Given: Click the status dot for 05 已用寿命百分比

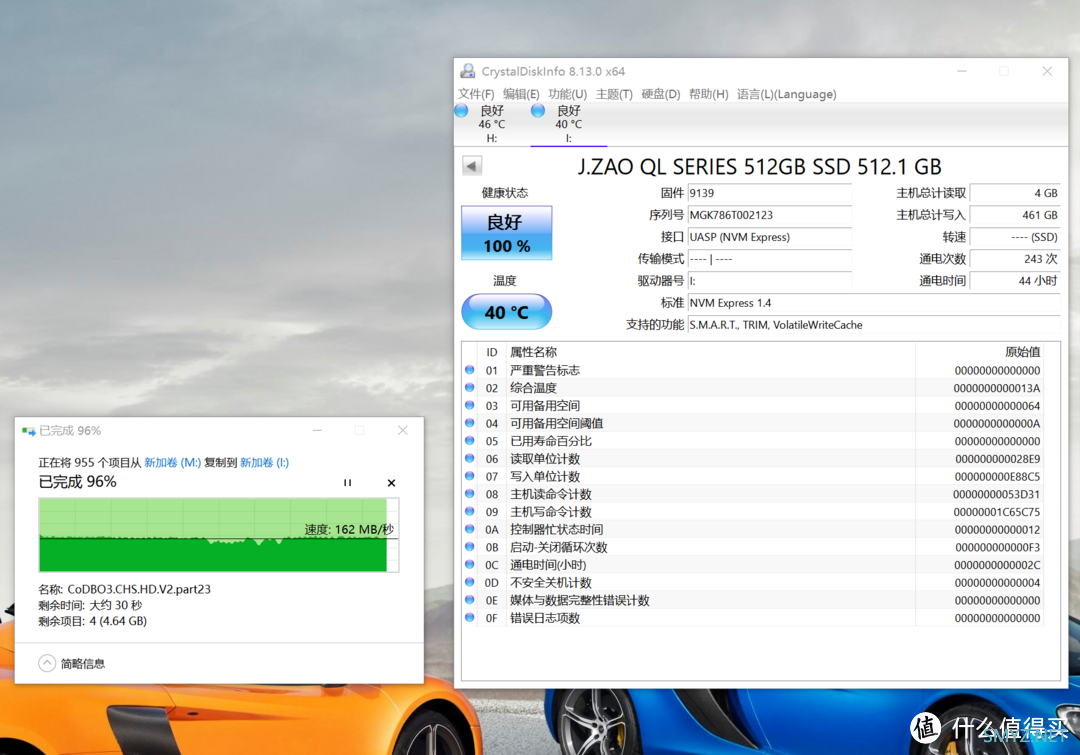Looking at the screenshot, I should [470, 441].
